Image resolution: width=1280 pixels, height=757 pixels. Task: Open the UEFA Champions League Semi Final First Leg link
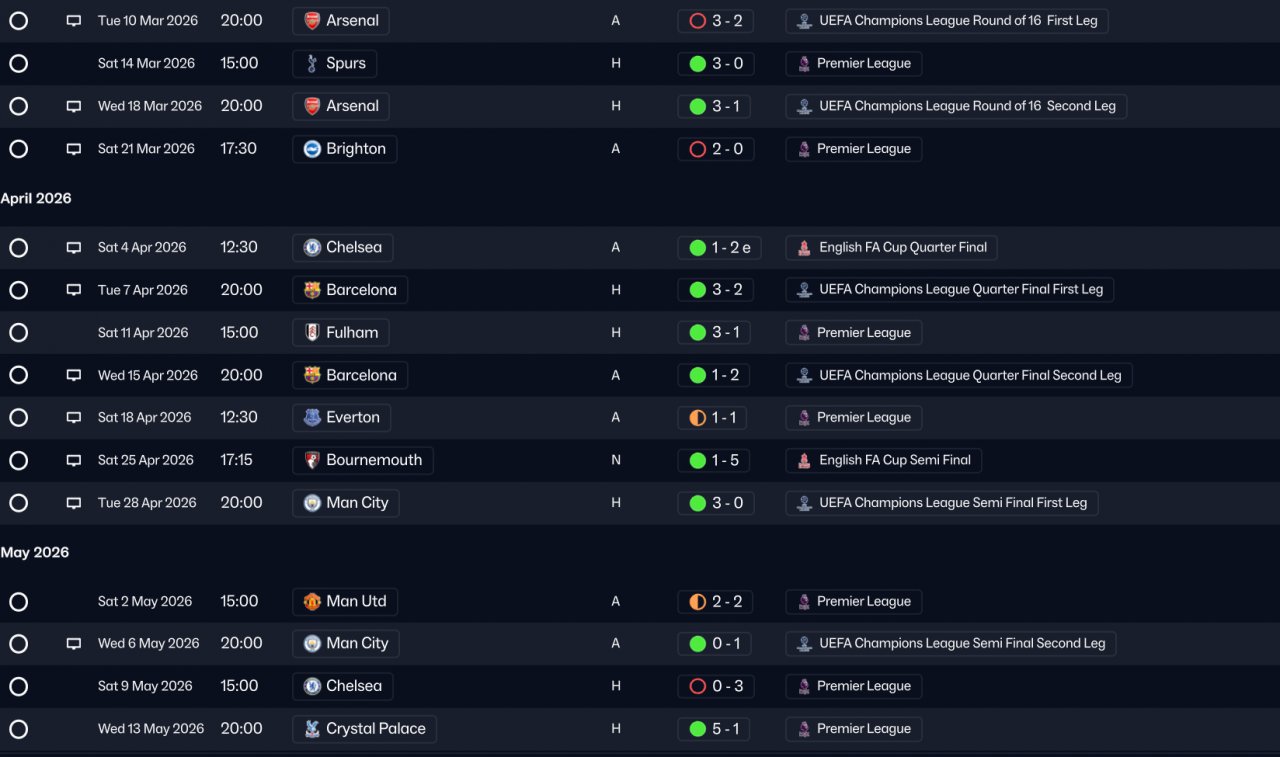942,503
